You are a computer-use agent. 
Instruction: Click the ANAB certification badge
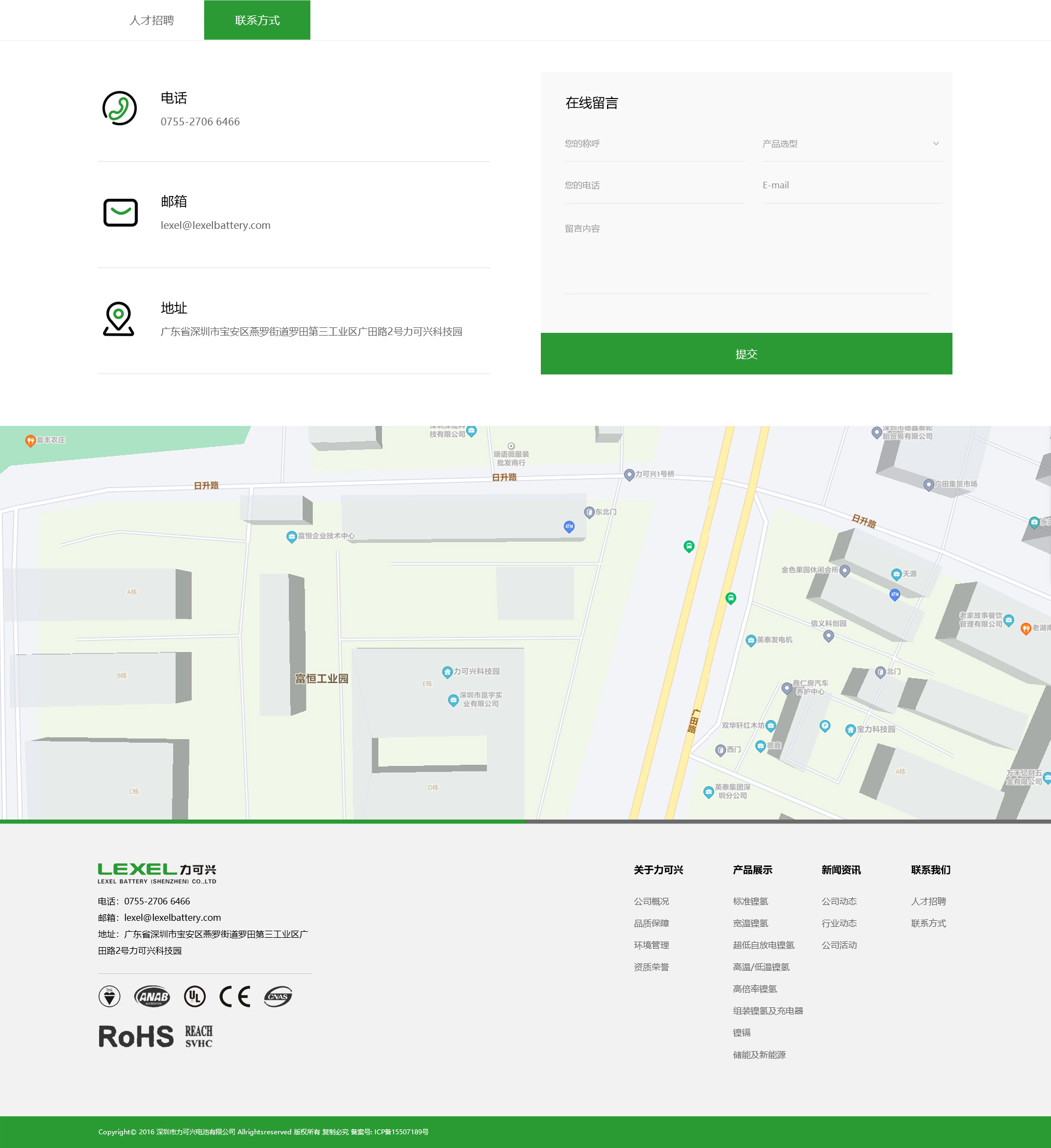coord(152,996)
